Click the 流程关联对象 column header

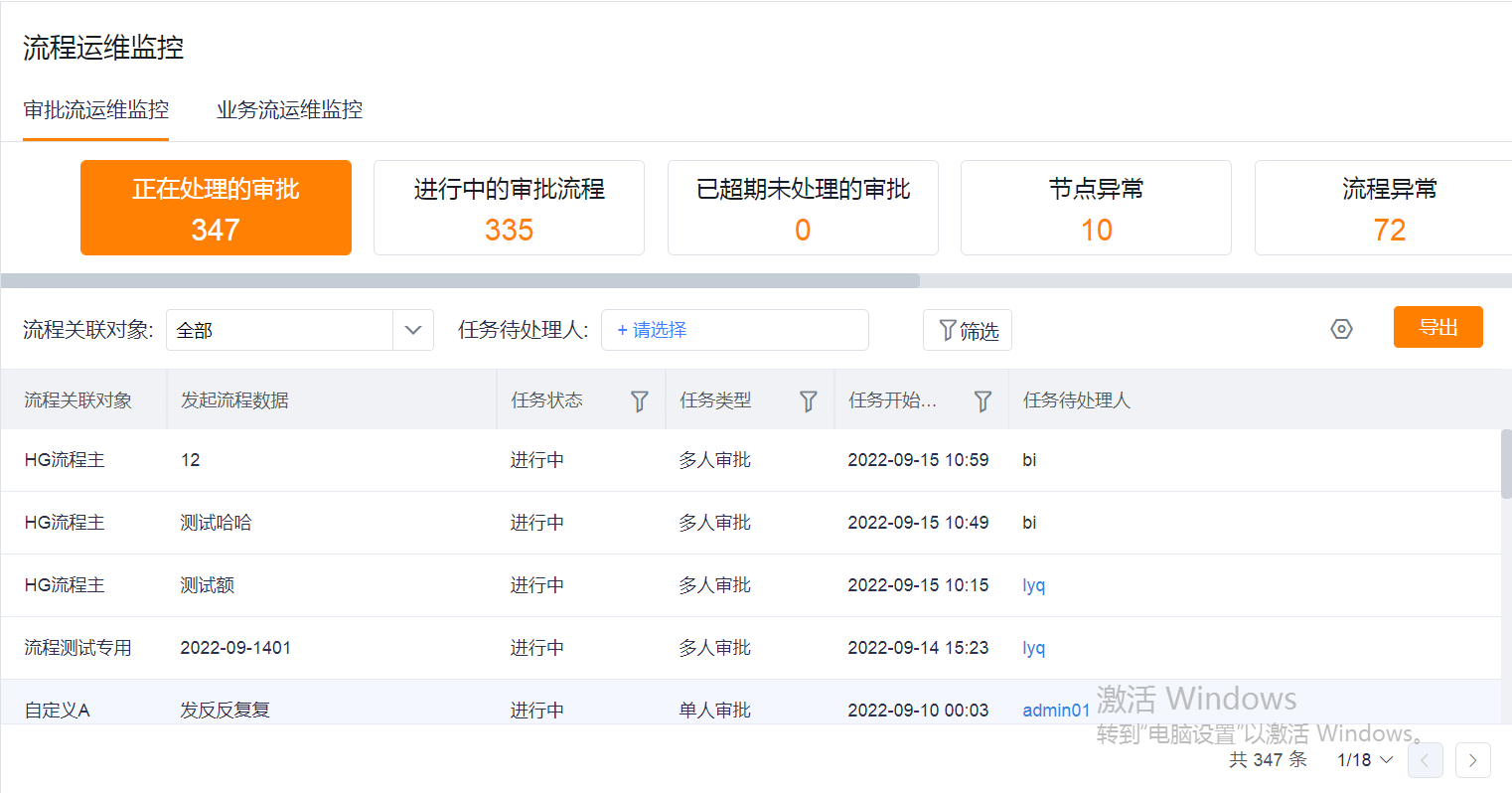[x=78, y=400]
